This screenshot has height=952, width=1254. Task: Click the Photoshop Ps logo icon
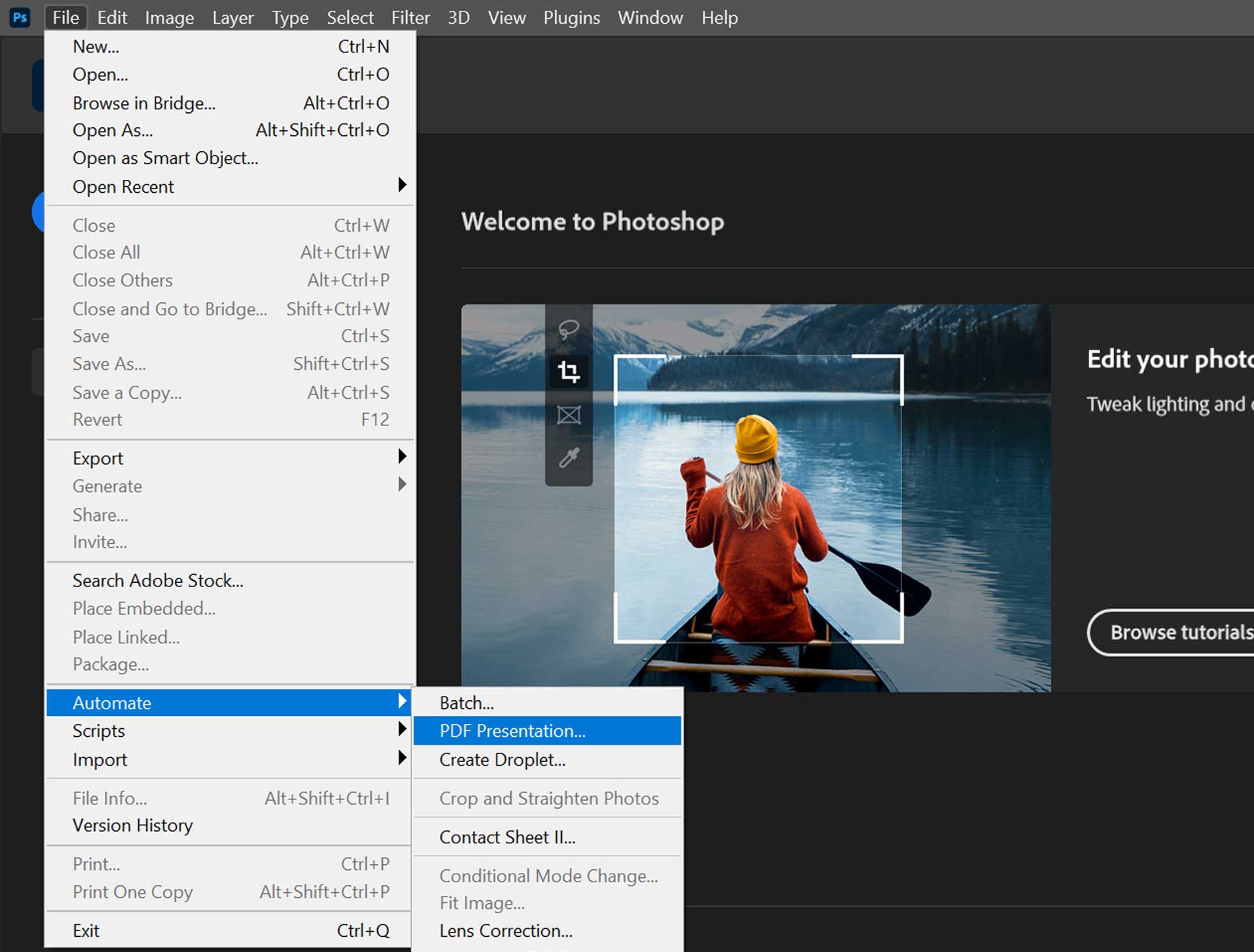pyautogui.click(x=20, y=17)
